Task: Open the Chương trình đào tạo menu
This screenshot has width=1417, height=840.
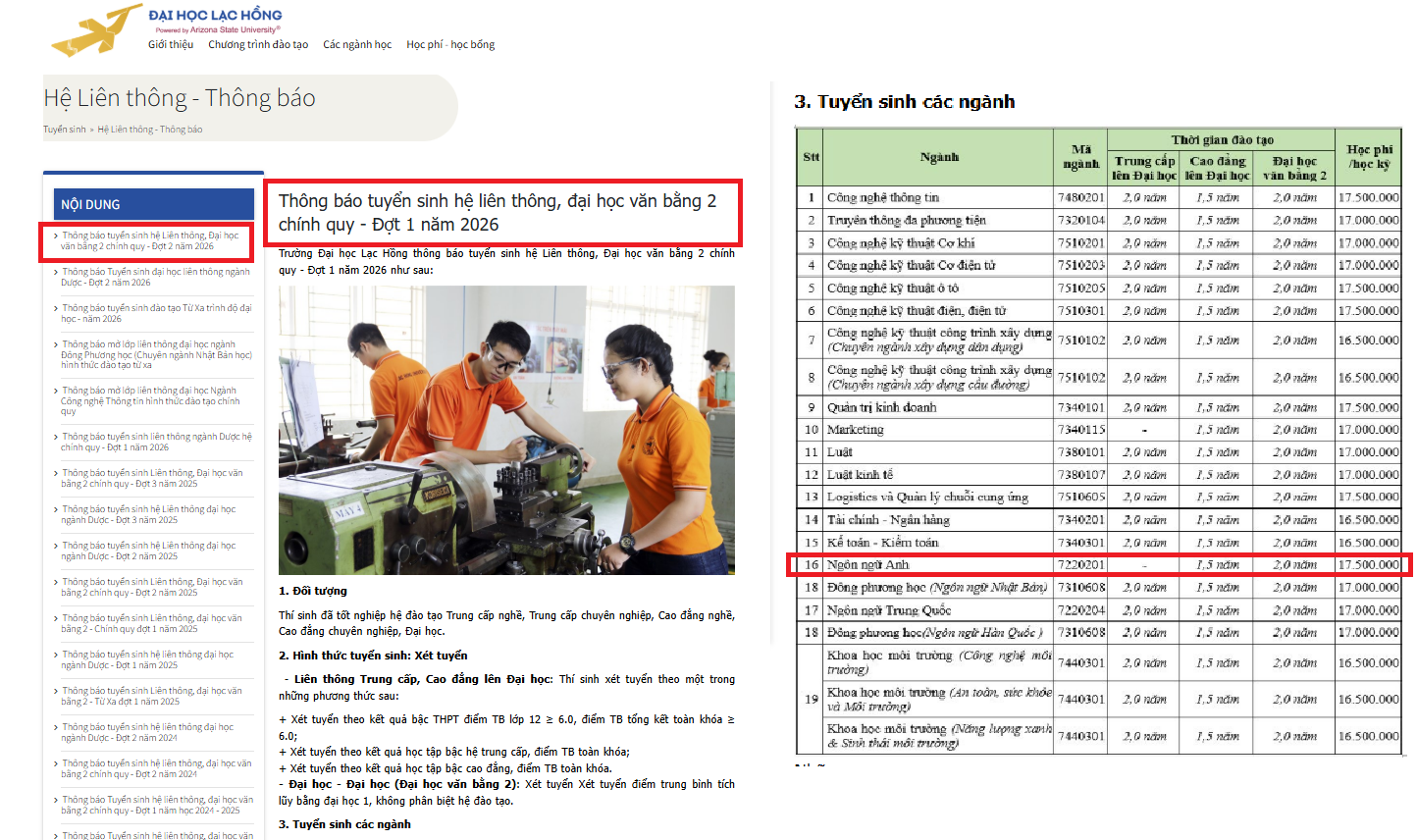Action: pyautogui.click(x=258, y=44)
